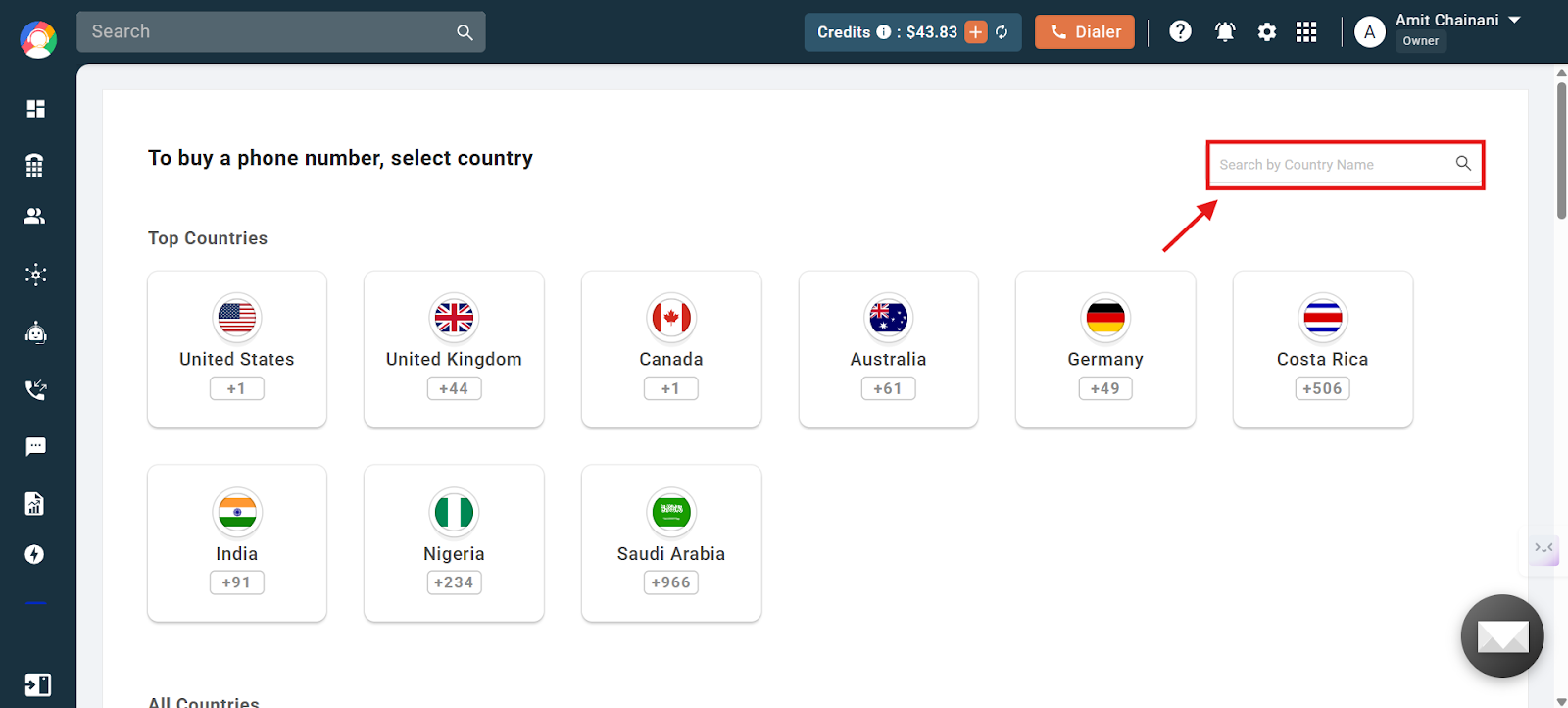Click the country search magnifier icon
The width and height of the screenshot is (1568, 708).
pos(1463,164)
